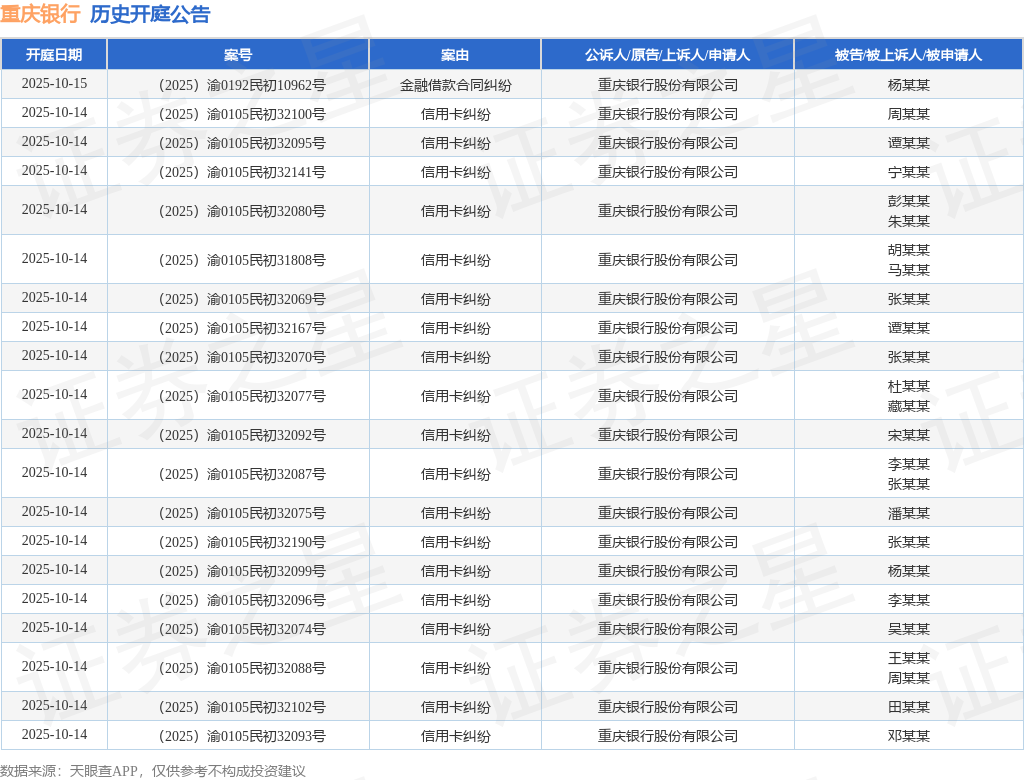Click case number 渝0105民初32096号
Viewport: 1024px width, 780px height.
click(266, 600)
